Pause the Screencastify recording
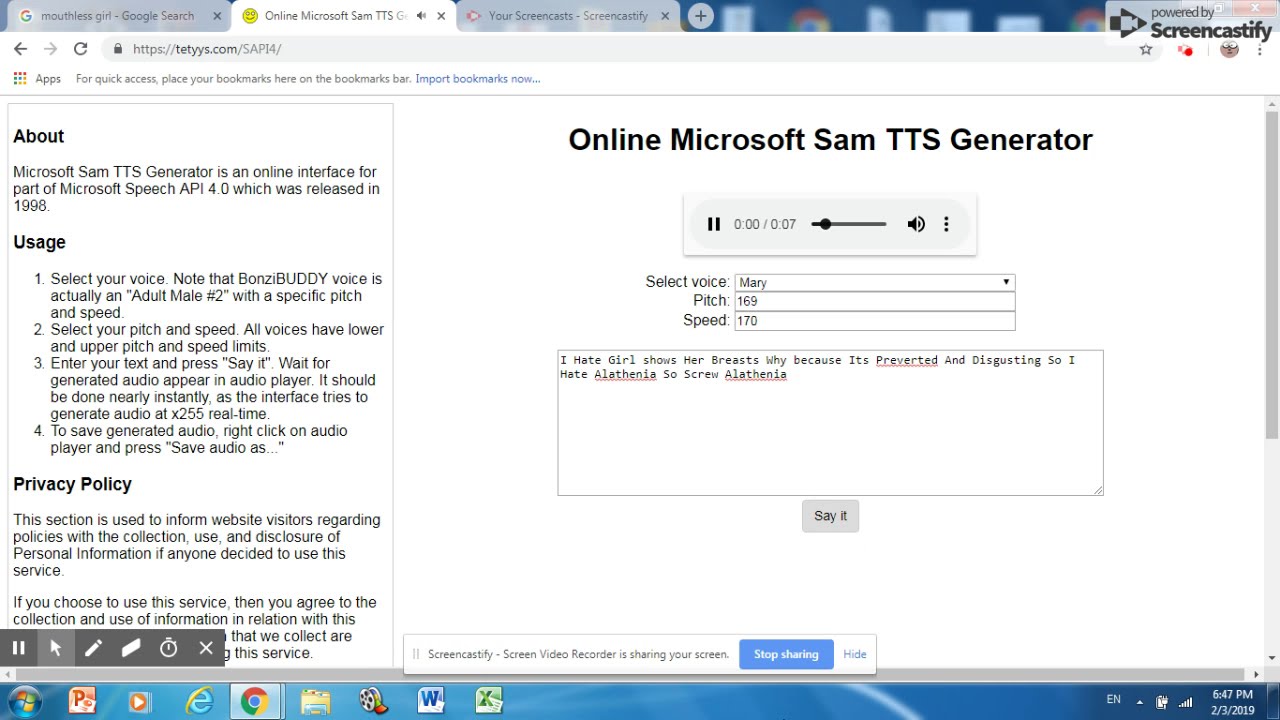 click(x=18, y=648)
